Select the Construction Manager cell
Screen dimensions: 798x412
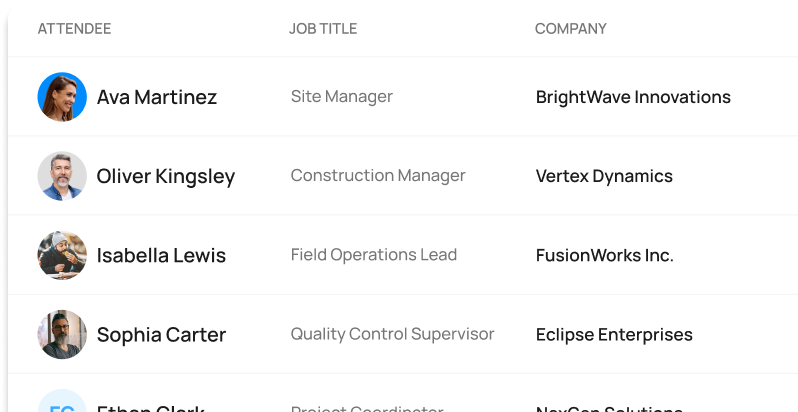378,176
